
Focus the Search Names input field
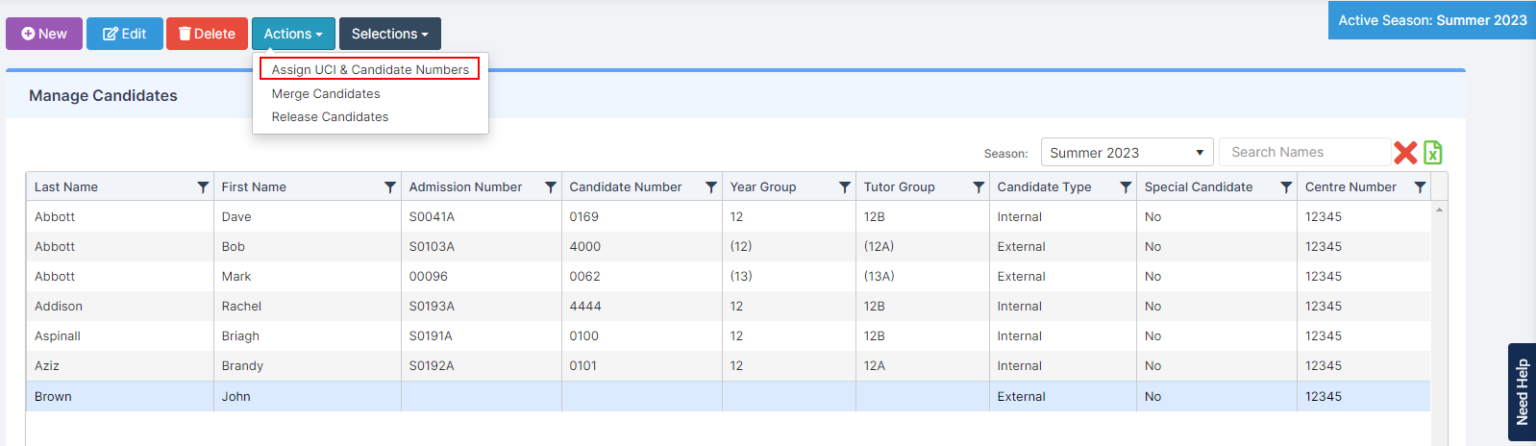pos(1305,152)
